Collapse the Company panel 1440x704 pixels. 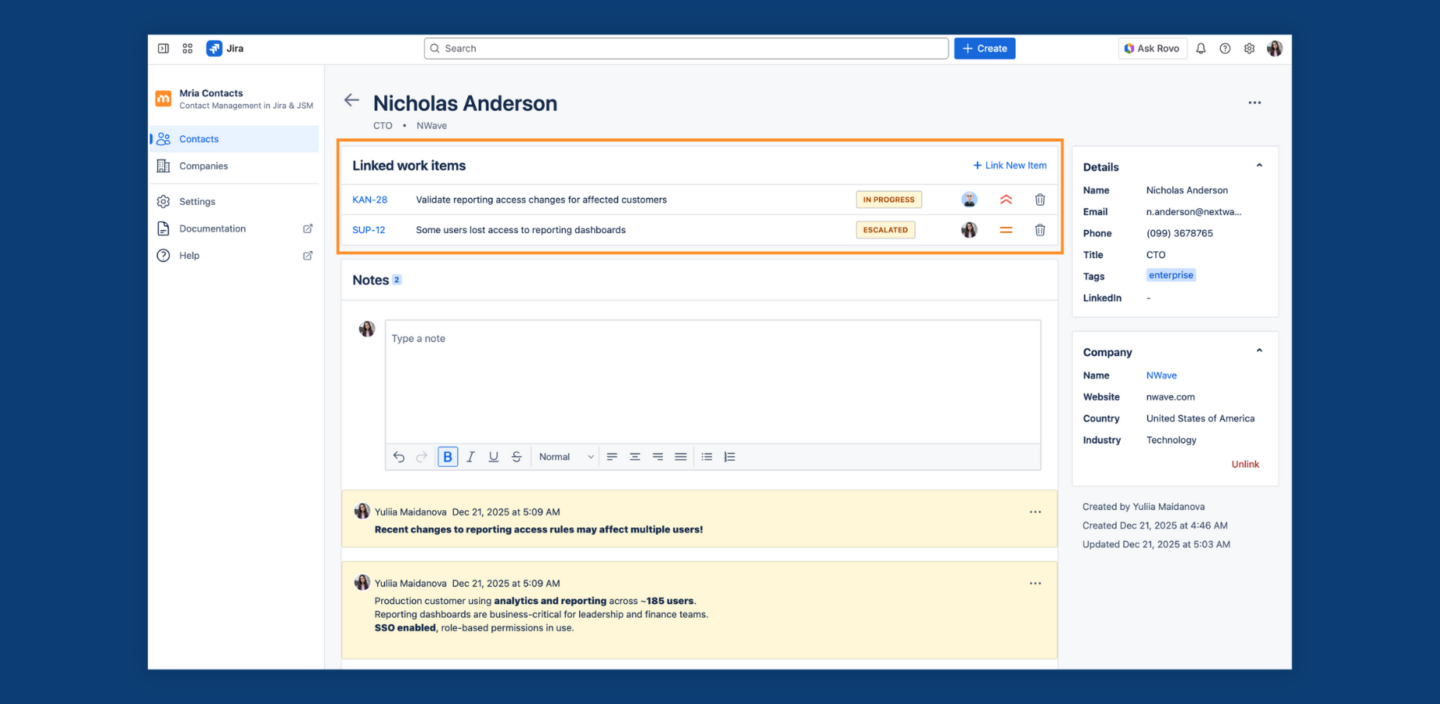(x=1258, y=351)
